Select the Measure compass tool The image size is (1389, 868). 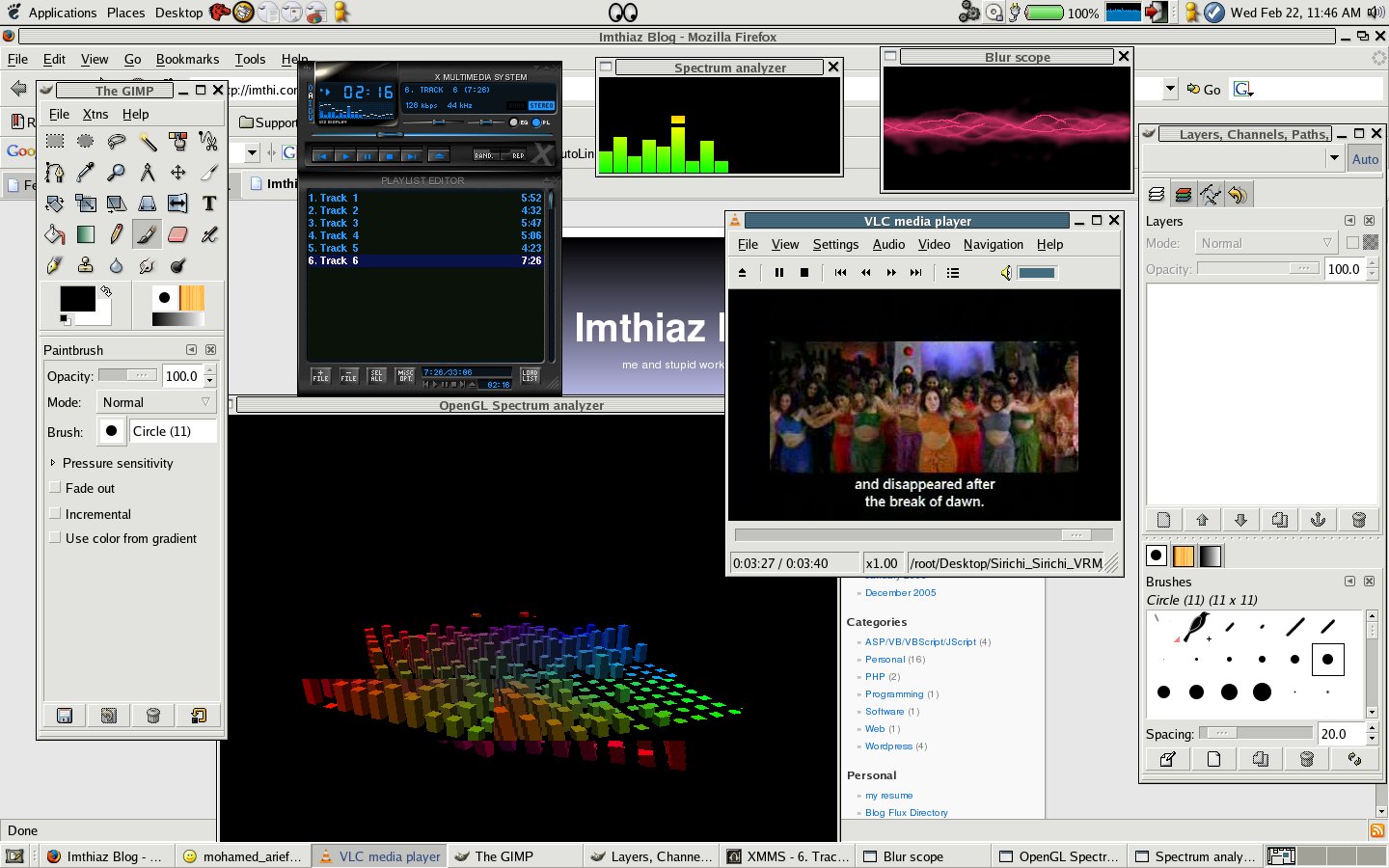(x=148, y=173)
